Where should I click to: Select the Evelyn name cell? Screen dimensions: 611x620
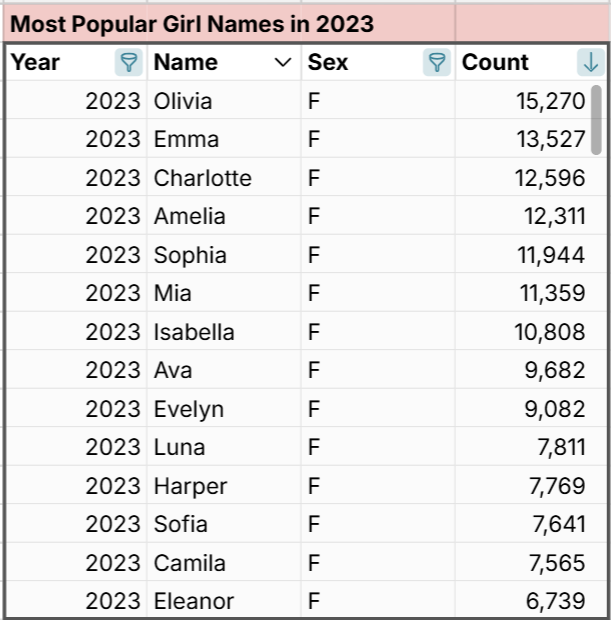click(x=189, y=409)
